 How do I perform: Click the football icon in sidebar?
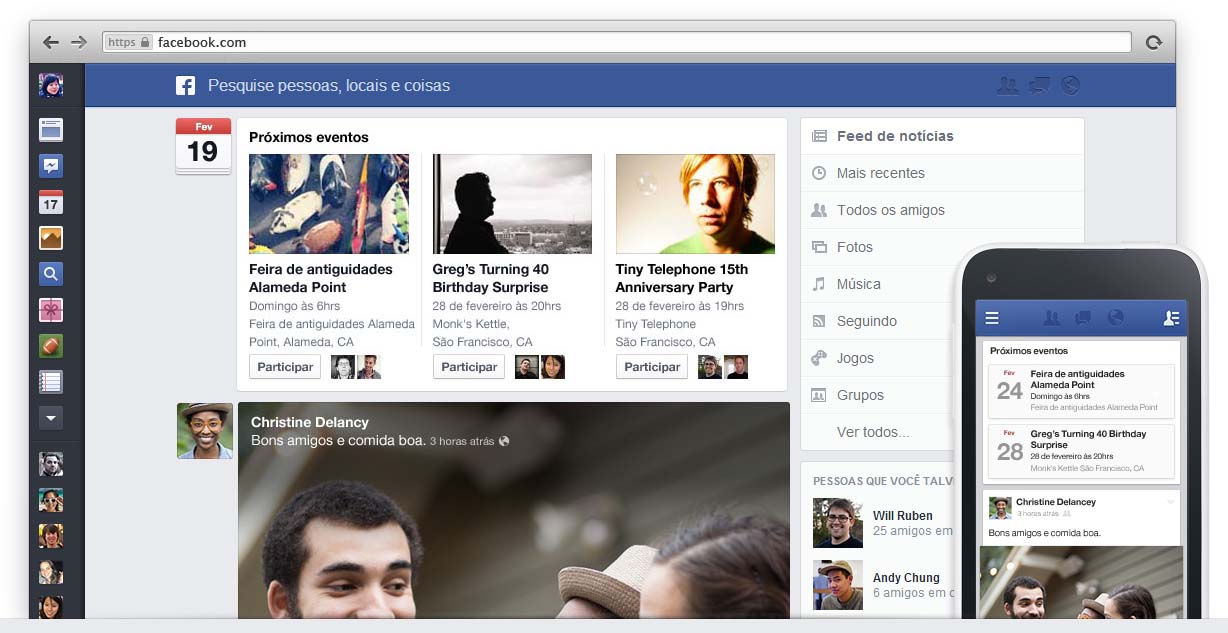(51, 346)
